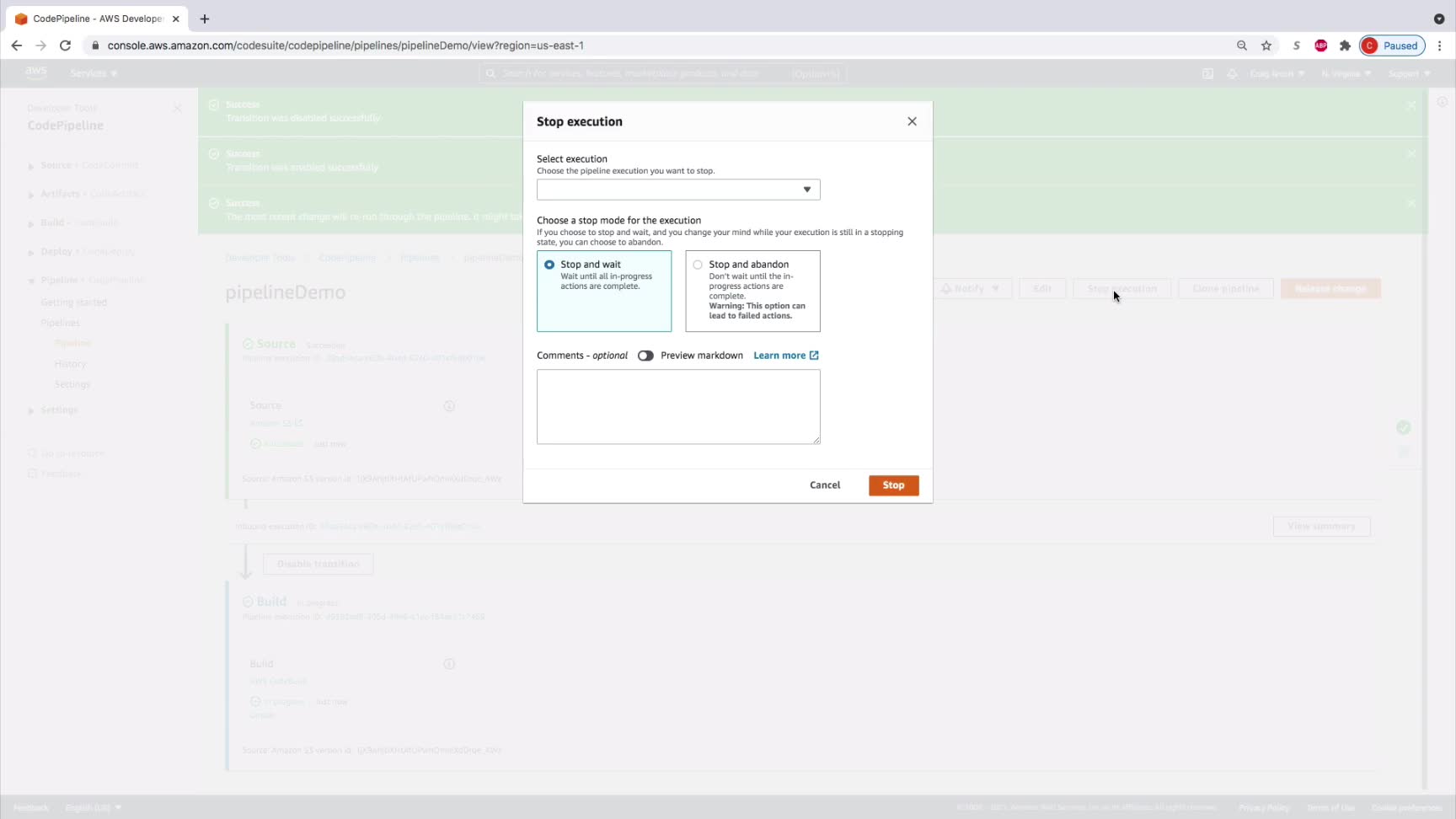Focus the AWS console search box
The width and height of the screenshot is (1456, 819).
[x=662, y=73]
